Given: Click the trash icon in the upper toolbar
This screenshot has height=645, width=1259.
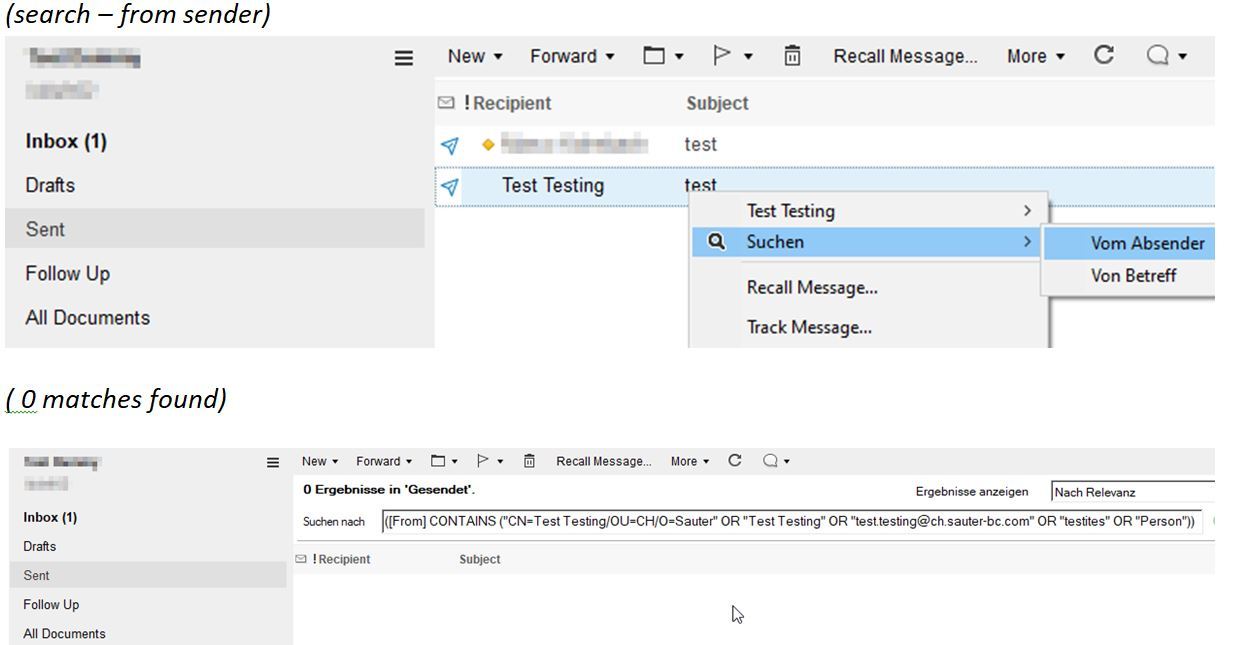Looking at the screenshot, I should (792, 56).
